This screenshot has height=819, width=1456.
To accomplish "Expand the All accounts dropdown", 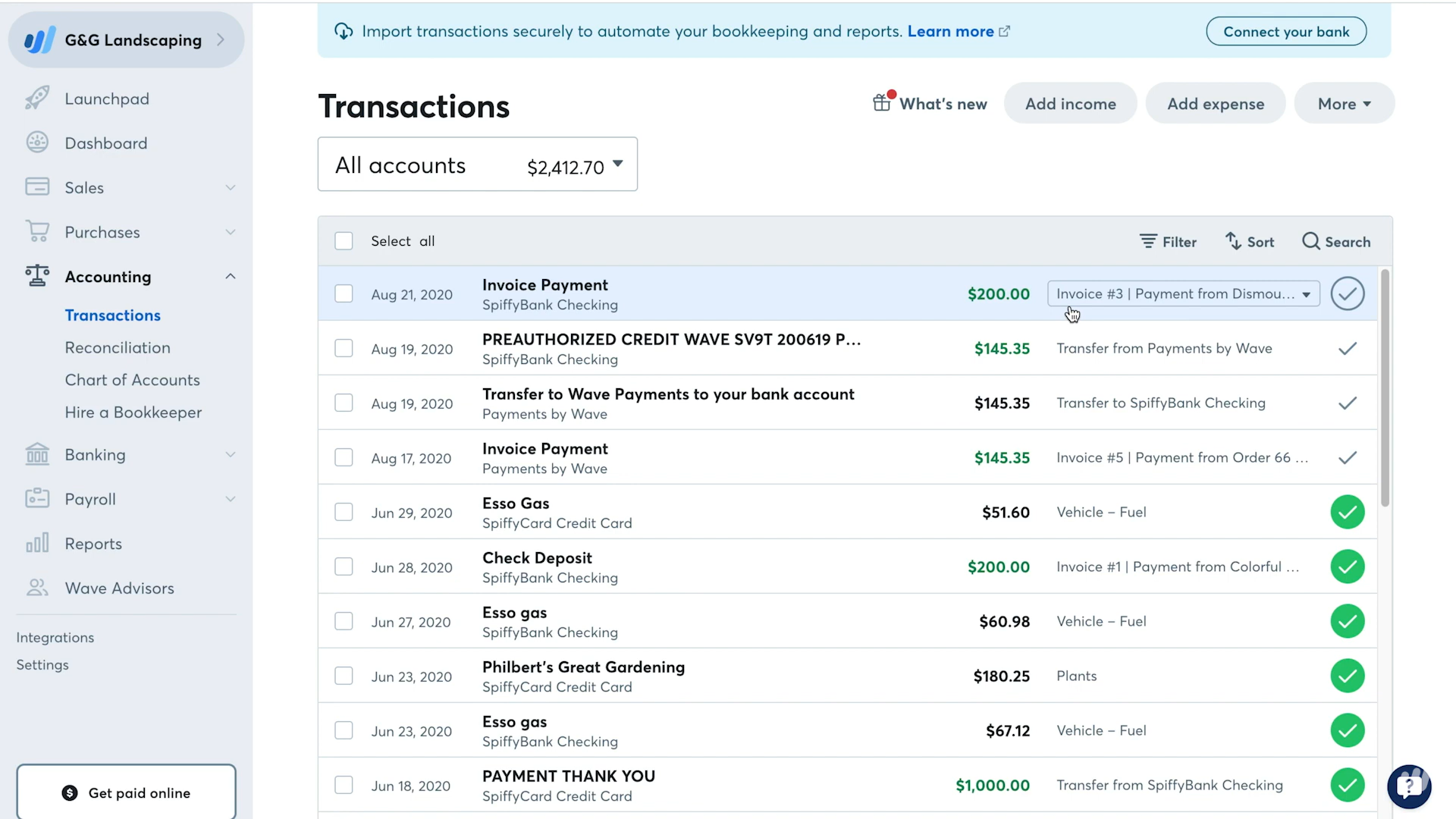I will click(x=479, y=166).
